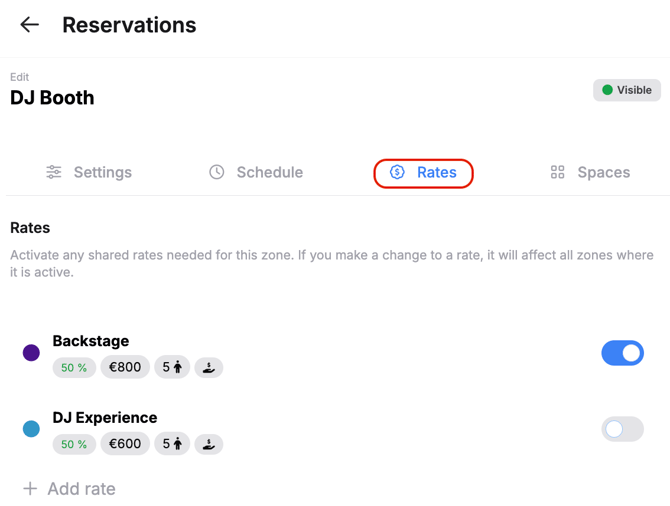Click DJ Experience 5 persons capacity chip
Screen dimensions: 670x506
click(172, 444)
